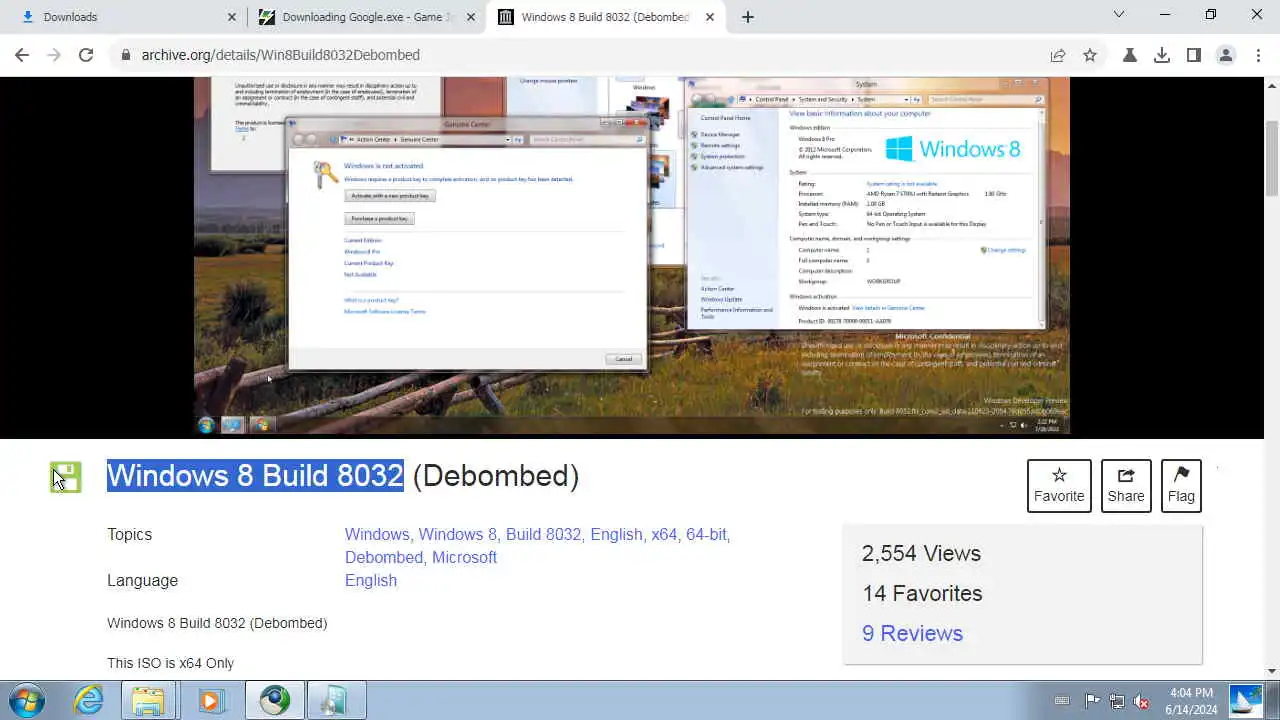Open a new browser tab
This screenshot has width=1280, height=720.
(748, 17)
